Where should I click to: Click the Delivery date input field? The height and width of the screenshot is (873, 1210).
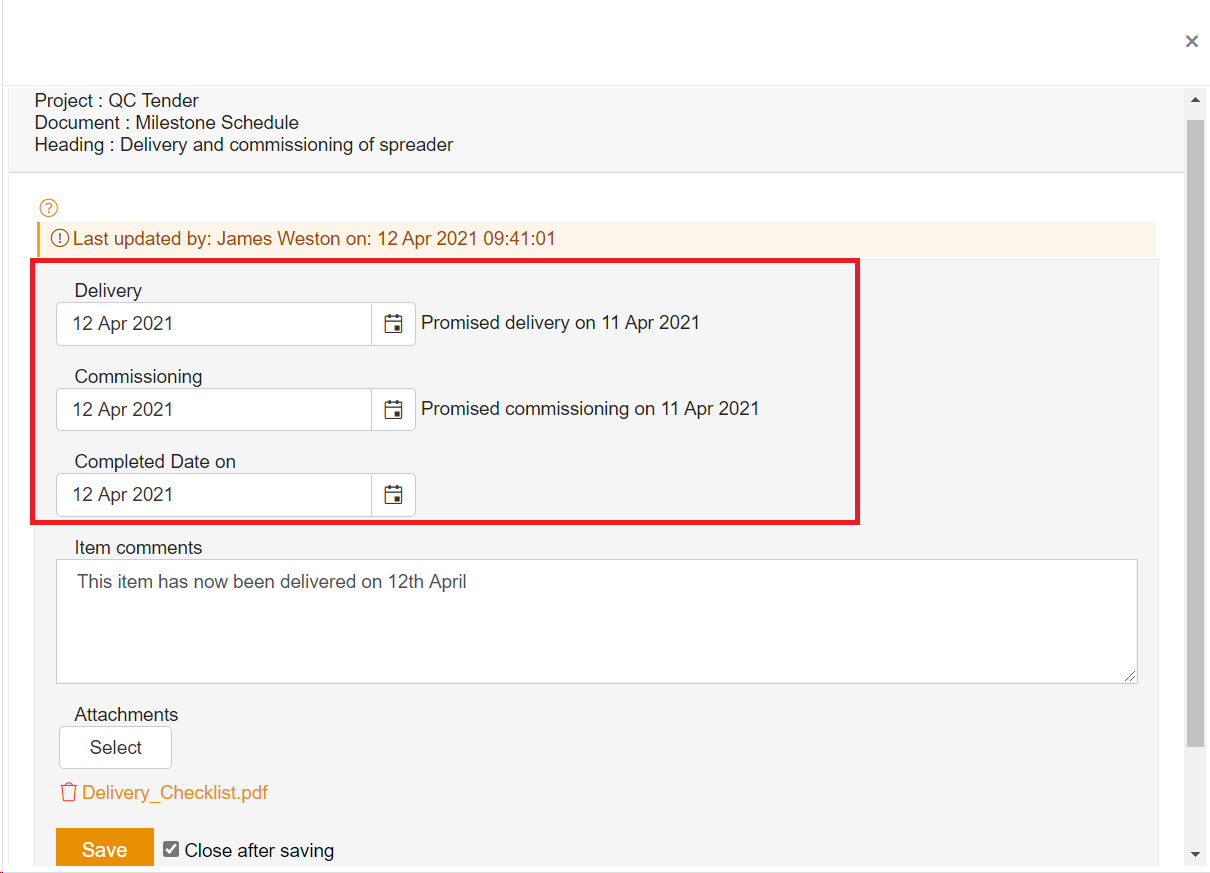click(214, 324)
